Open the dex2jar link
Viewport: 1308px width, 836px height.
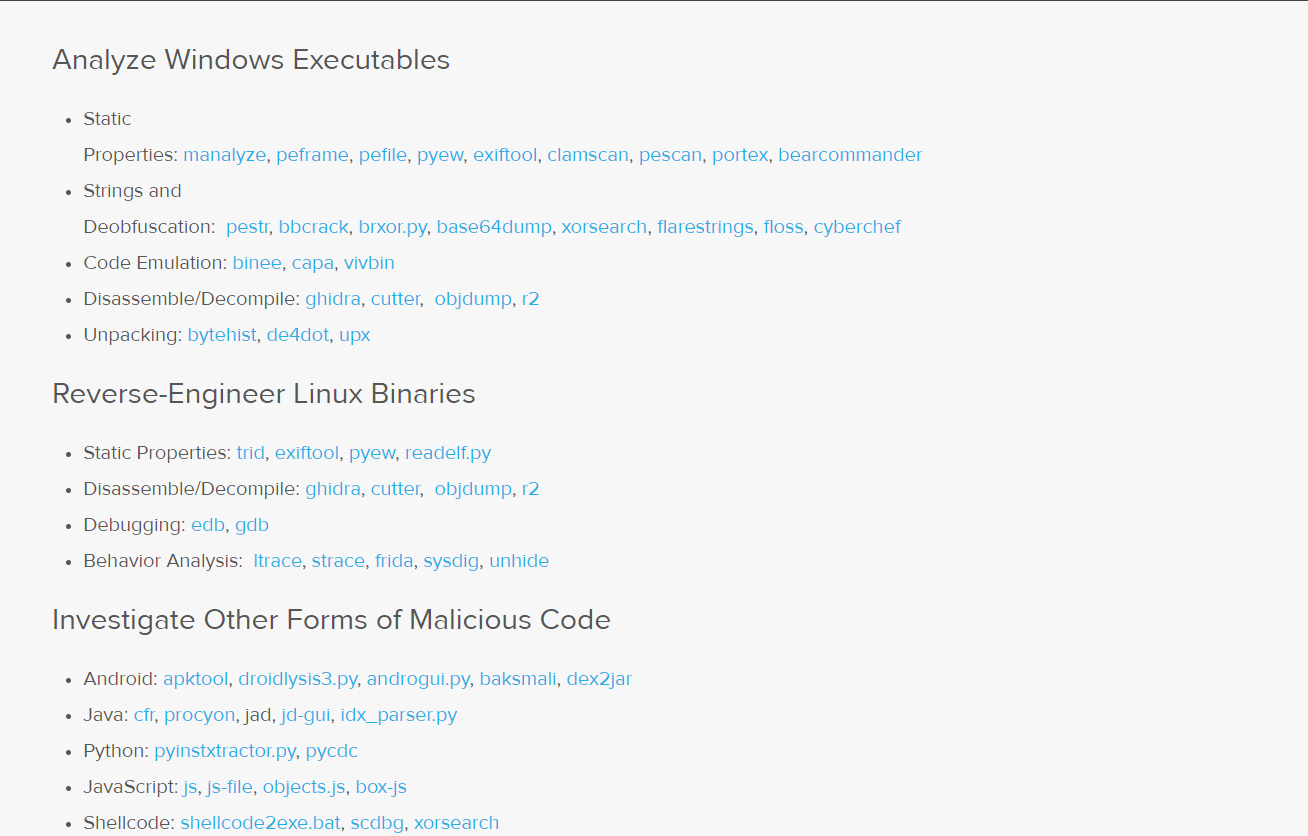tap(599, 679)
